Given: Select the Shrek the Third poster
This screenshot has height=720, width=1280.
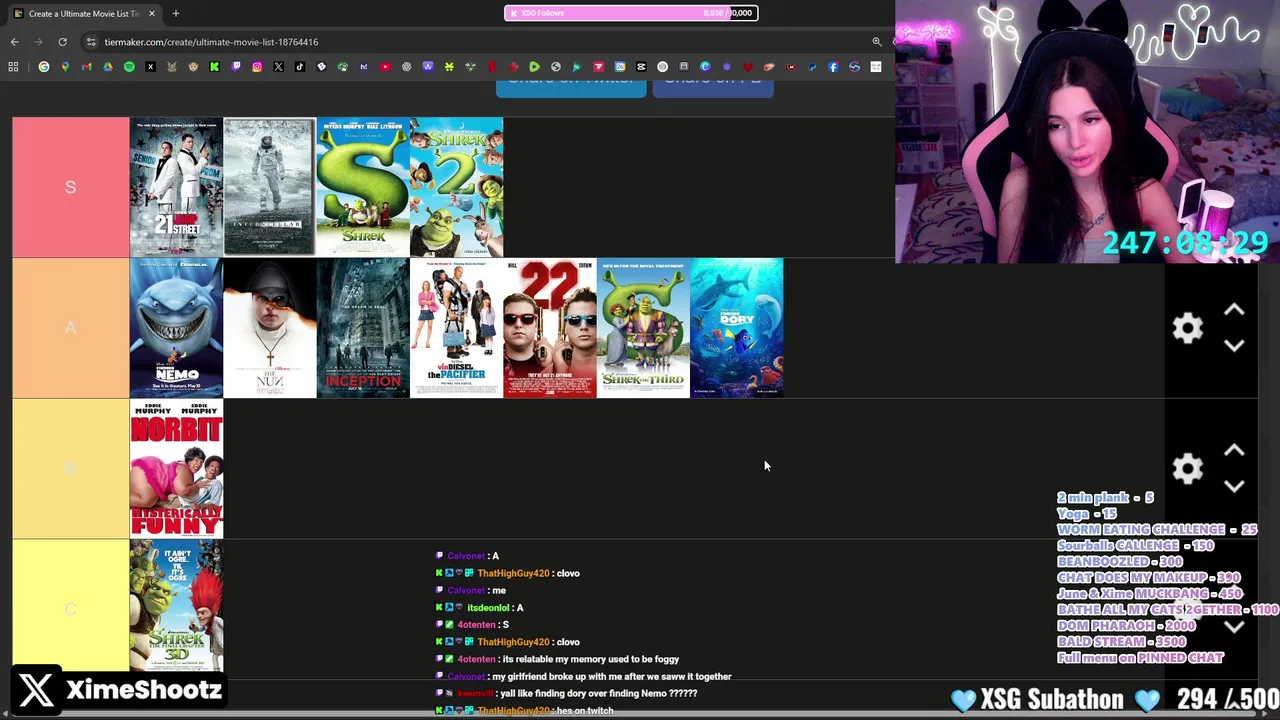Looking at the screenshot, I should [x=643, y=328].
